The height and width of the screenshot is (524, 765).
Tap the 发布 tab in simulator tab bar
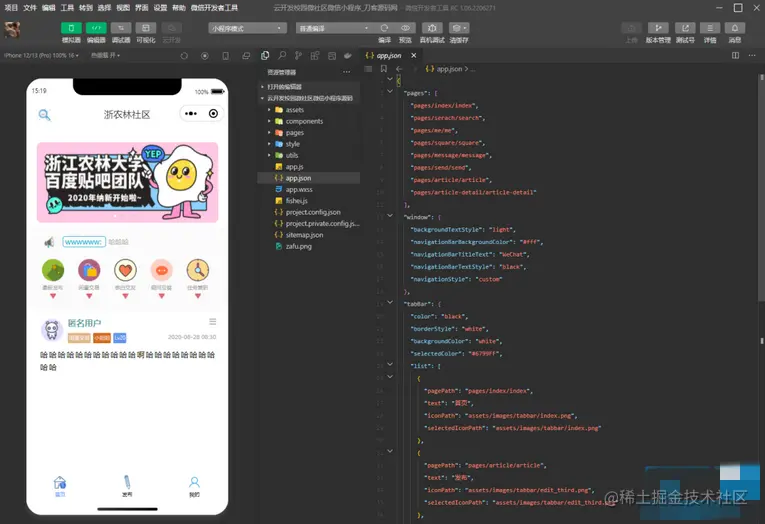[127, 486]
